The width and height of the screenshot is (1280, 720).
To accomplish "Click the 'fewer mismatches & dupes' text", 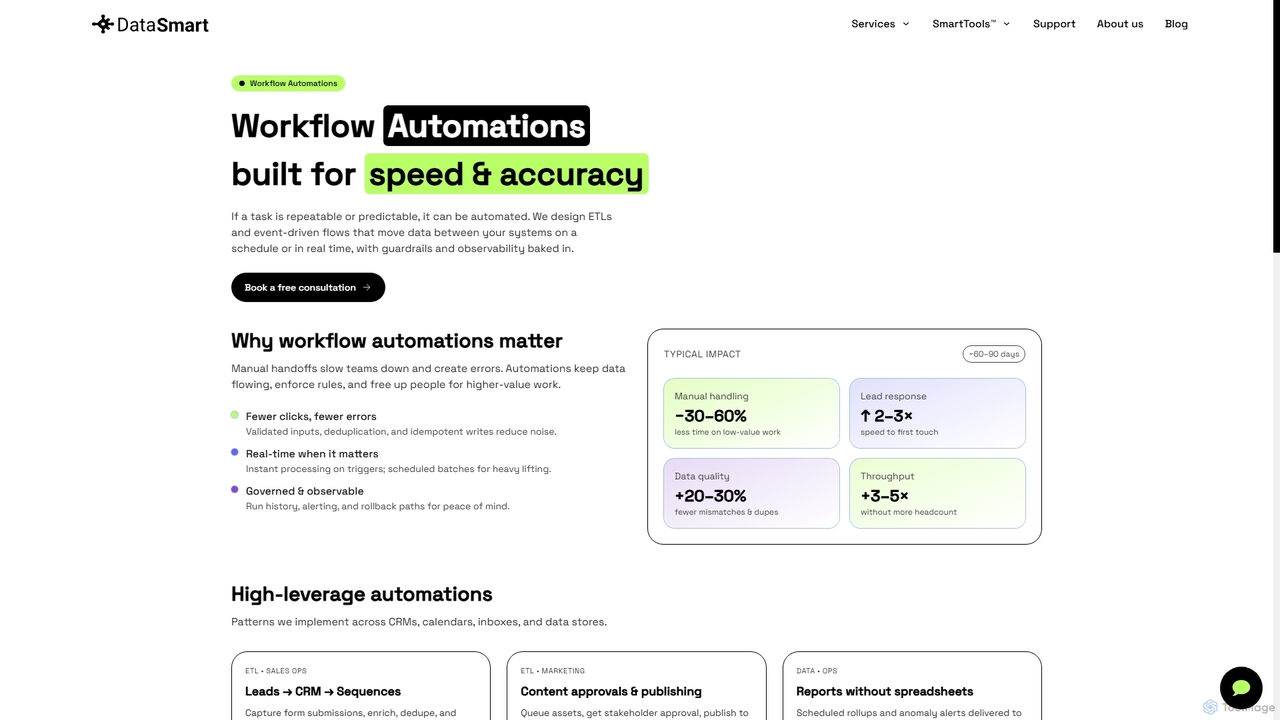I will 726,512.
